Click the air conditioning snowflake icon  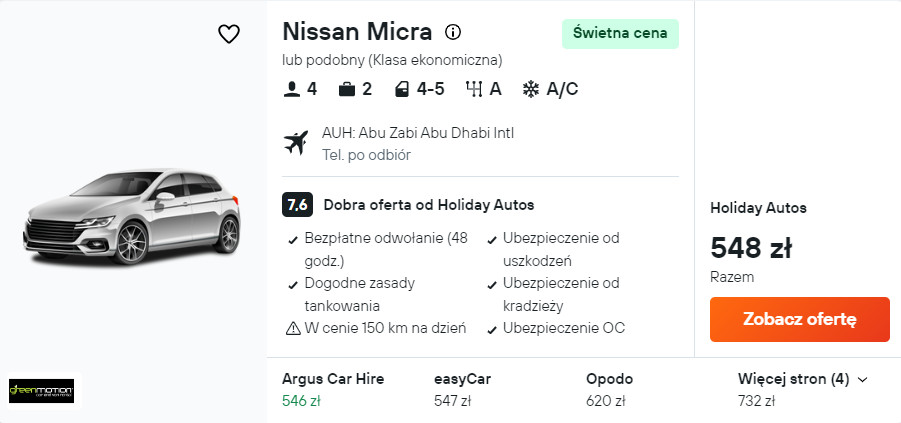[x=531, y=89]
